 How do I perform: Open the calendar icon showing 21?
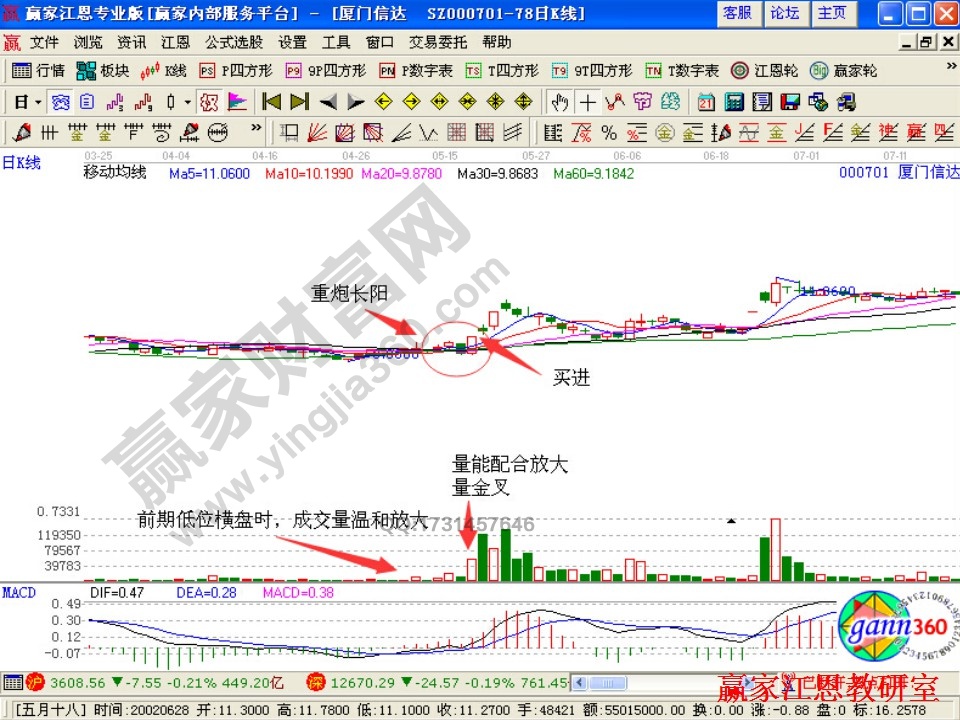706,102
